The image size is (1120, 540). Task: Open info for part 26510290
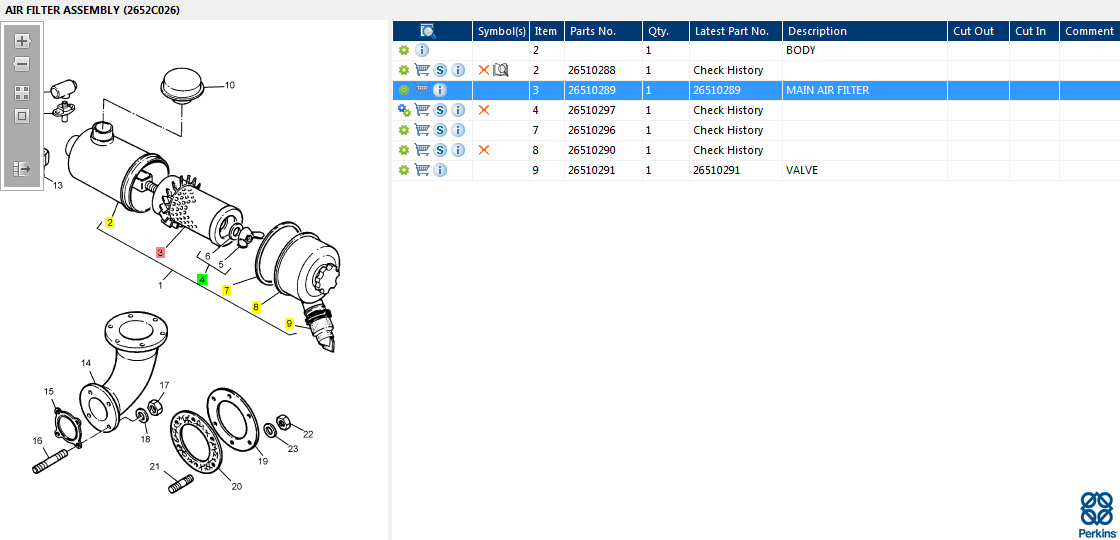458,150
